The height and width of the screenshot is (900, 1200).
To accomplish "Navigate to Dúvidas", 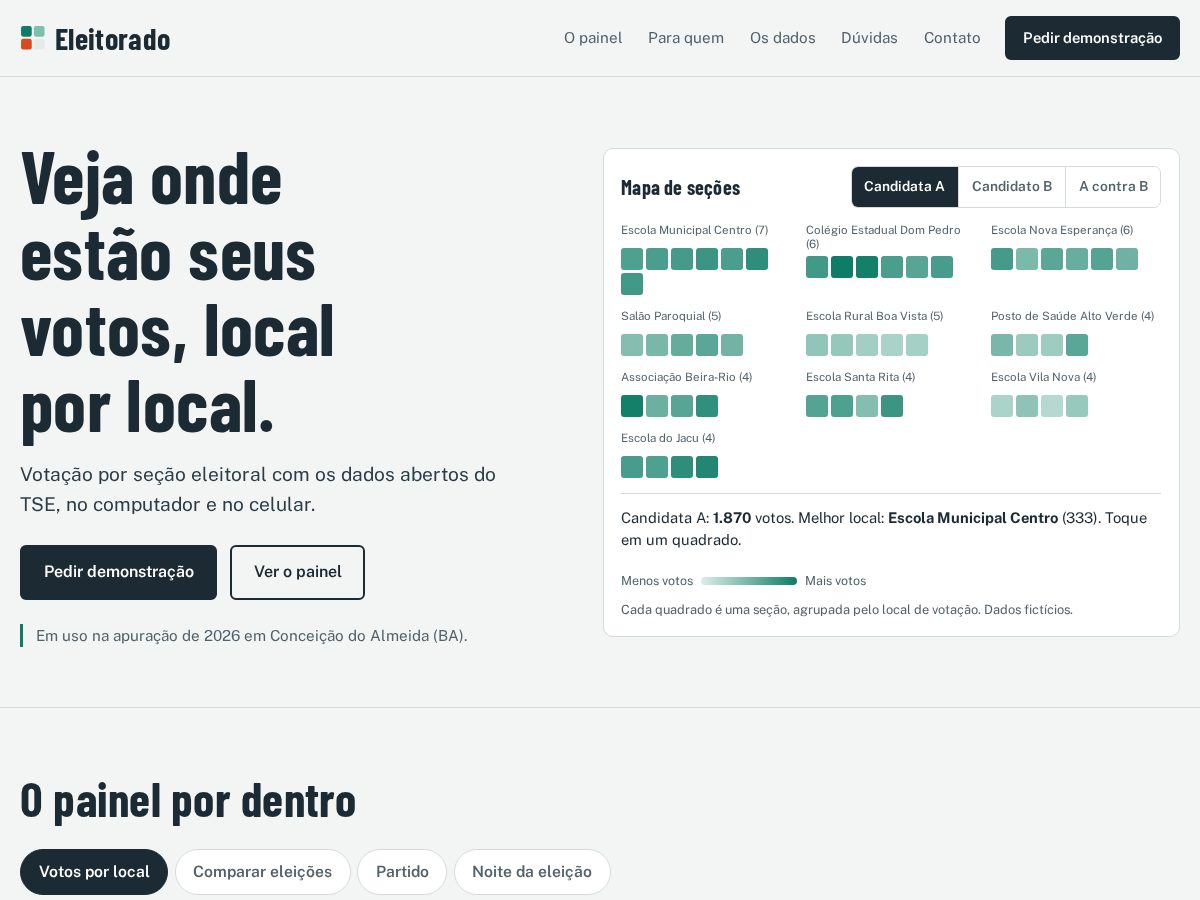I will tap(869, 38).
